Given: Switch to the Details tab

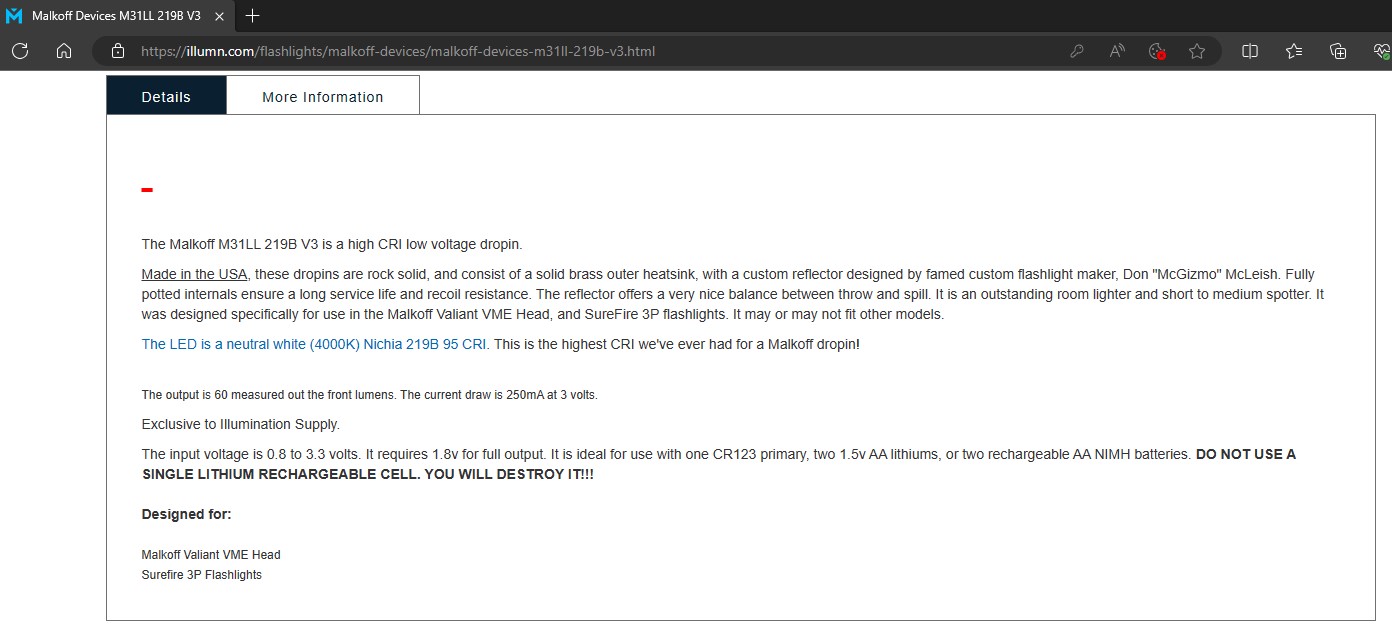Looking at the screenshot, I should coord(166,97).
